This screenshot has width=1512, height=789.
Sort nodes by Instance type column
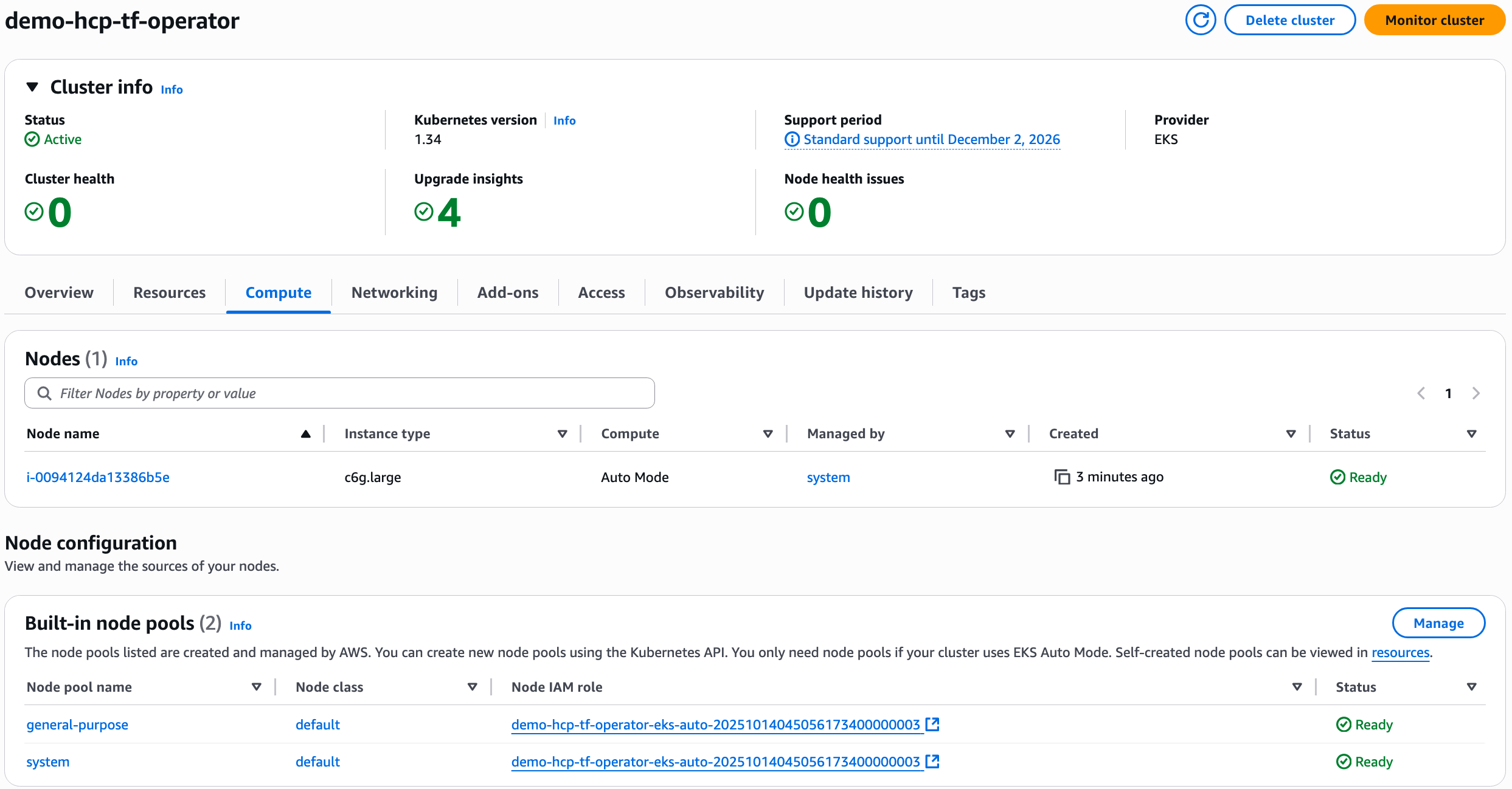[562, 433]
